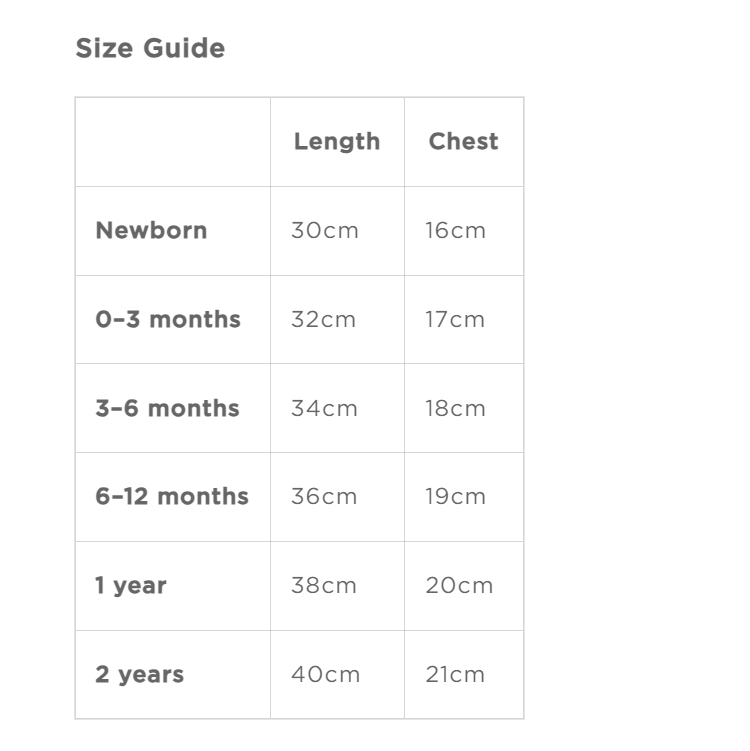Screen dimensions: 750x751
Task: Select the 30cm Newborn length cell
Action: (324, 230)
